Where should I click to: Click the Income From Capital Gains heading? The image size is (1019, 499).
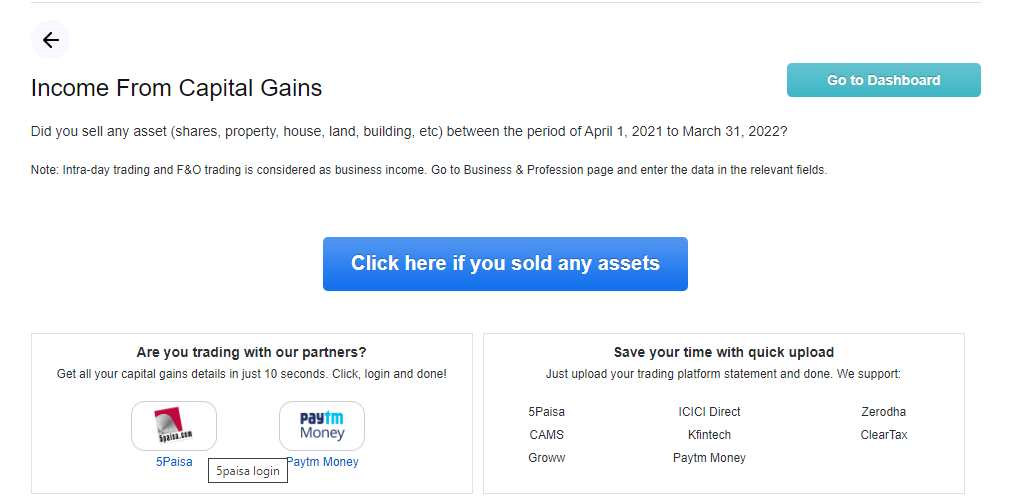tap(176, 88)
